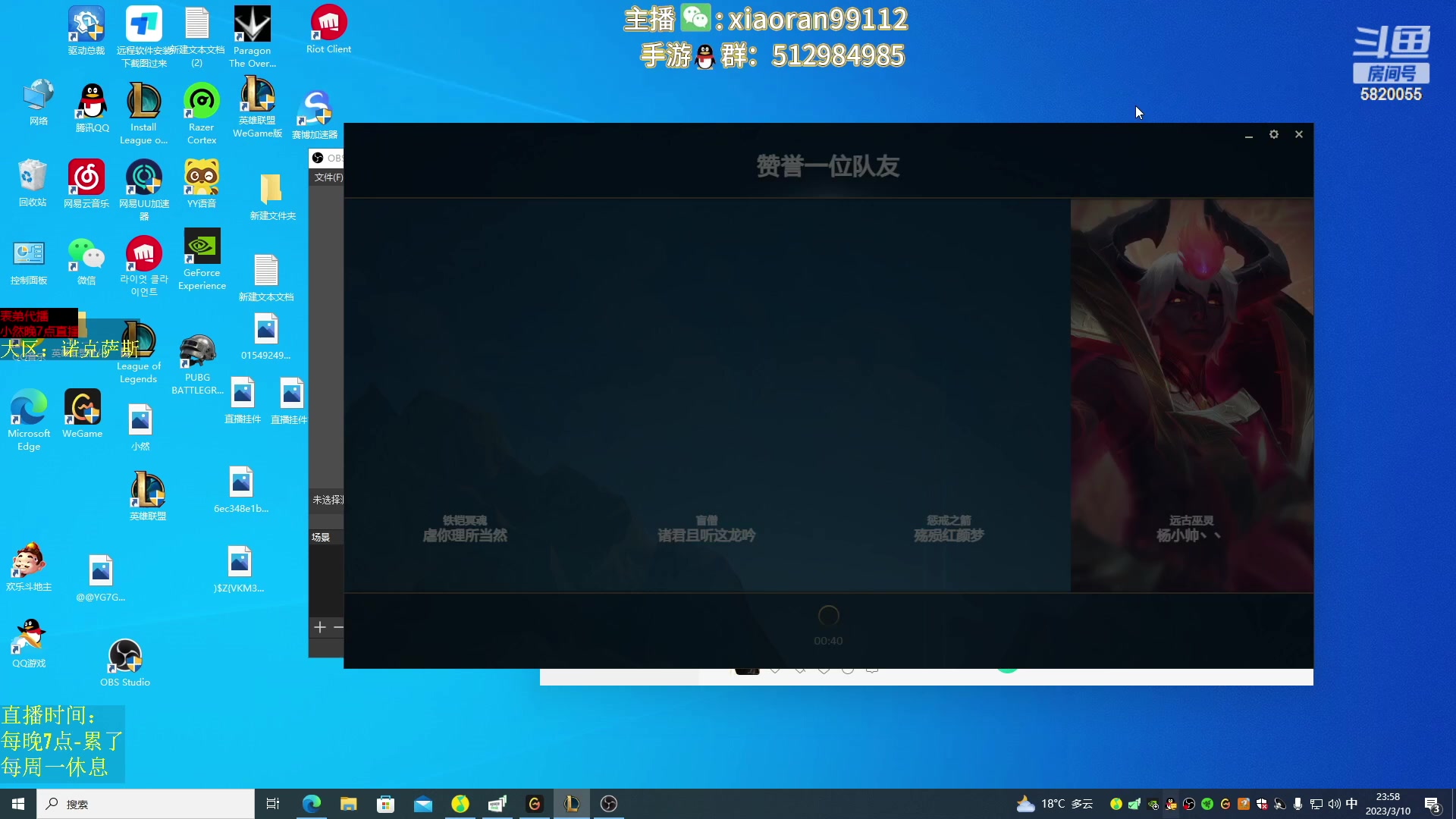Image resolution: width=1456 pixels, height=819 pixels.
Task: Open the 6ec348e1b image file
Action: tap(241, 490)
